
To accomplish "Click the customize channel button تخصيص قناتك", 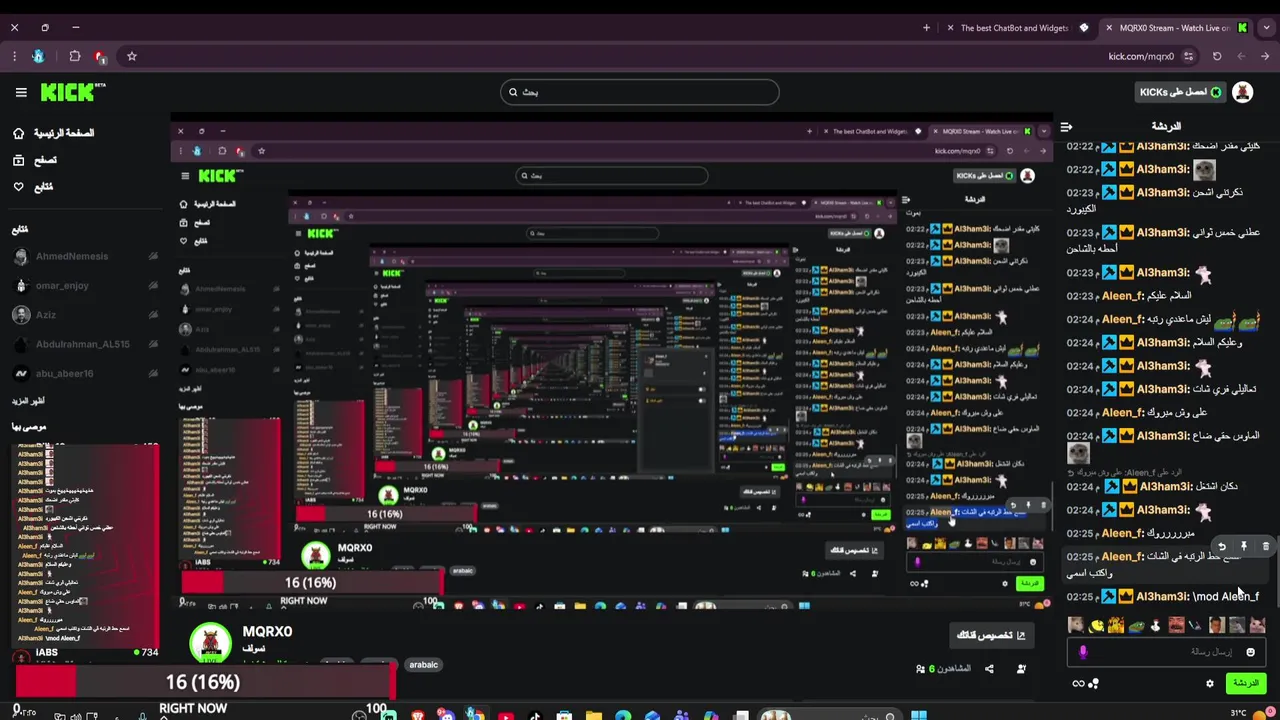I will pyautogui.click(x=992, y=636).
